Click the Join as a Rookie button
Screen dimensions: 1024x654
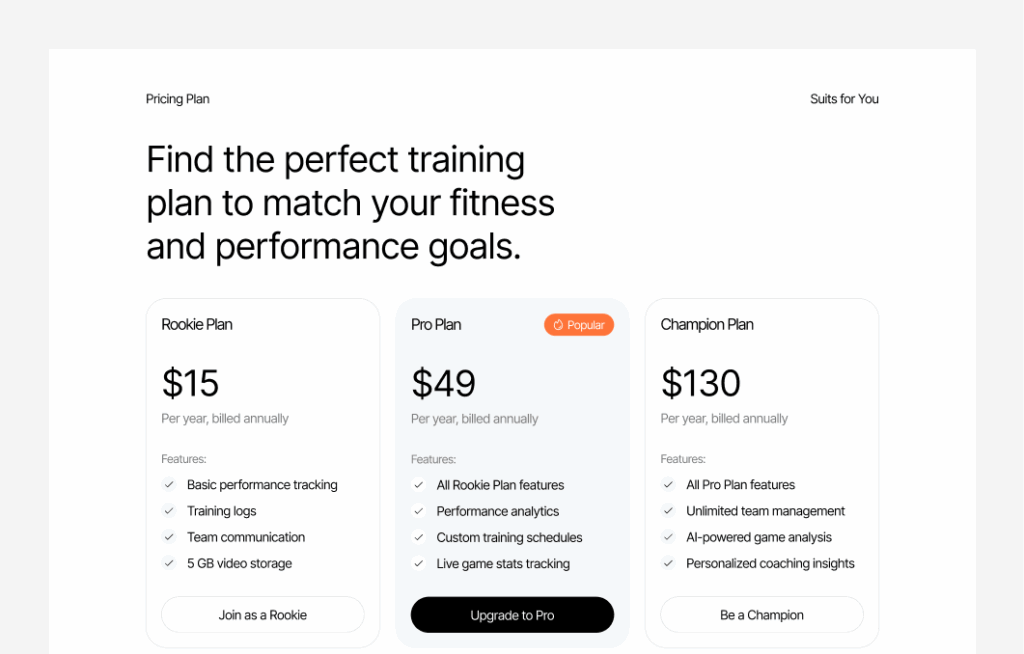pos(262,614)
